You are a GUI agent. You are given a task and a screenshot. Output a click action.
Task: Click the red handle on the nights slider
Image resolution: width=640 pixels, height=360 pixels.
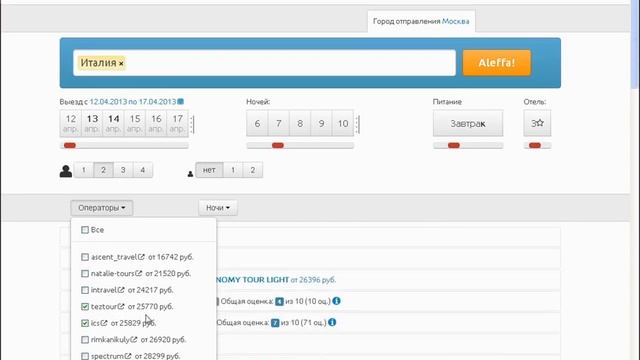coord(278,145)
